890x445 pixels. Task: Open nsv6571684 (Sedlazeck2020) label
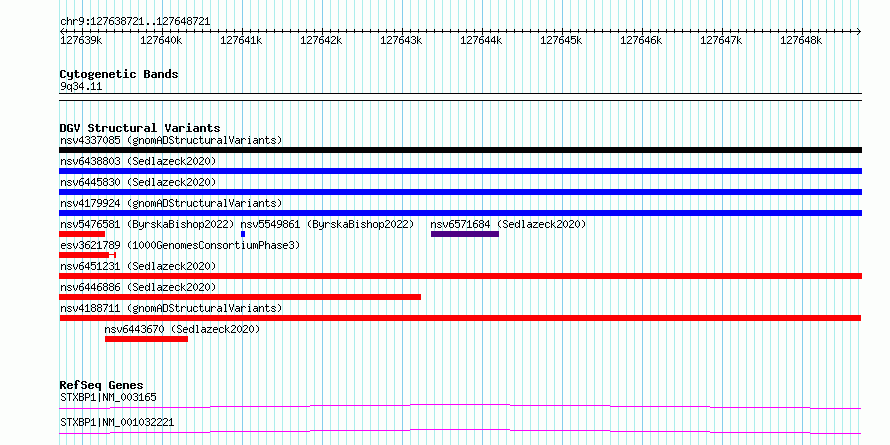coord(509,224)
